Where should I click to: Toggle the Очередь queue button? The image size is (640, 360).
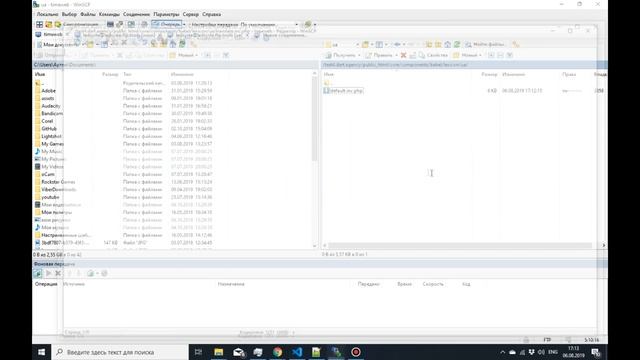(166, 24)
